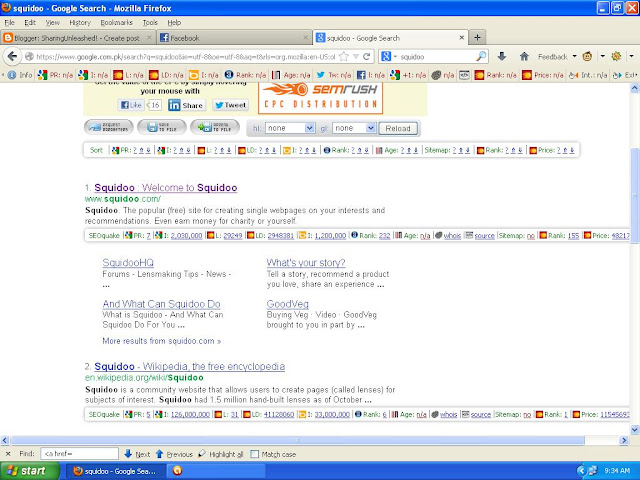640x480 pixels.
Task: Click the Request parameters button
Action: [x=109, y=127]
